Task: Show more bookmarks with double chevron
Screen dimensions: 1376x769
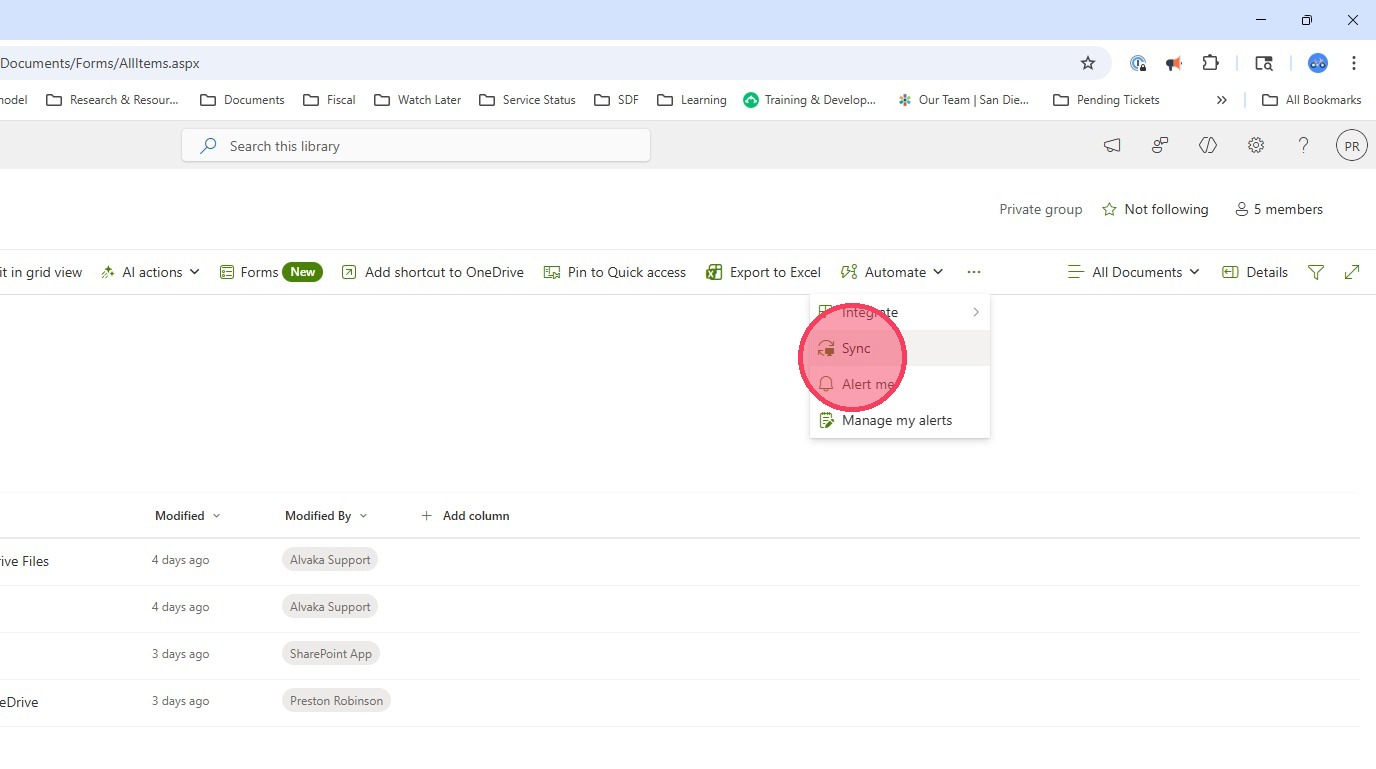Action: coord(1221,100)
